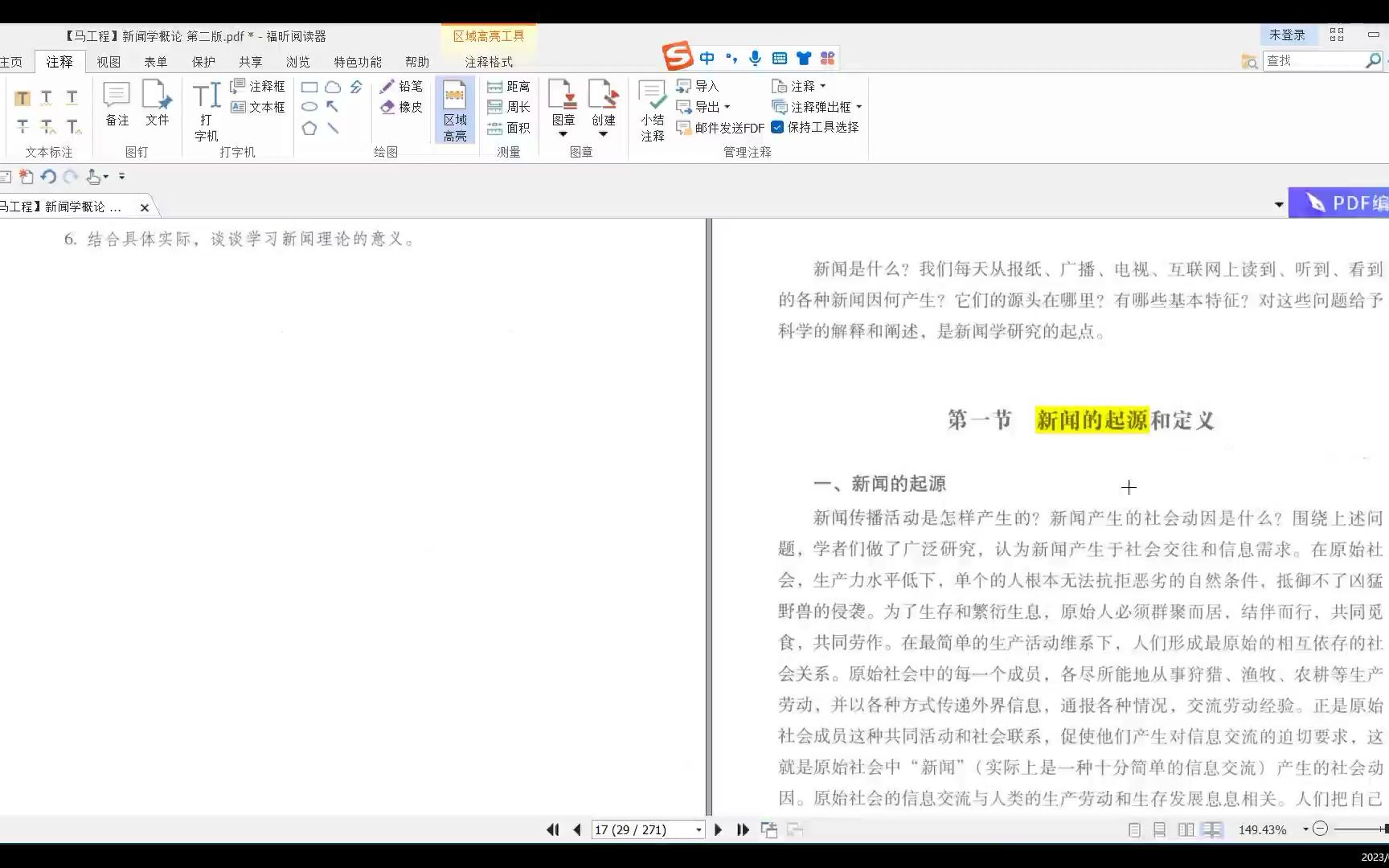Toggle the 区域高亮 area highlight tool
This screenshot has height=868, width=1389.
(455, 111)
